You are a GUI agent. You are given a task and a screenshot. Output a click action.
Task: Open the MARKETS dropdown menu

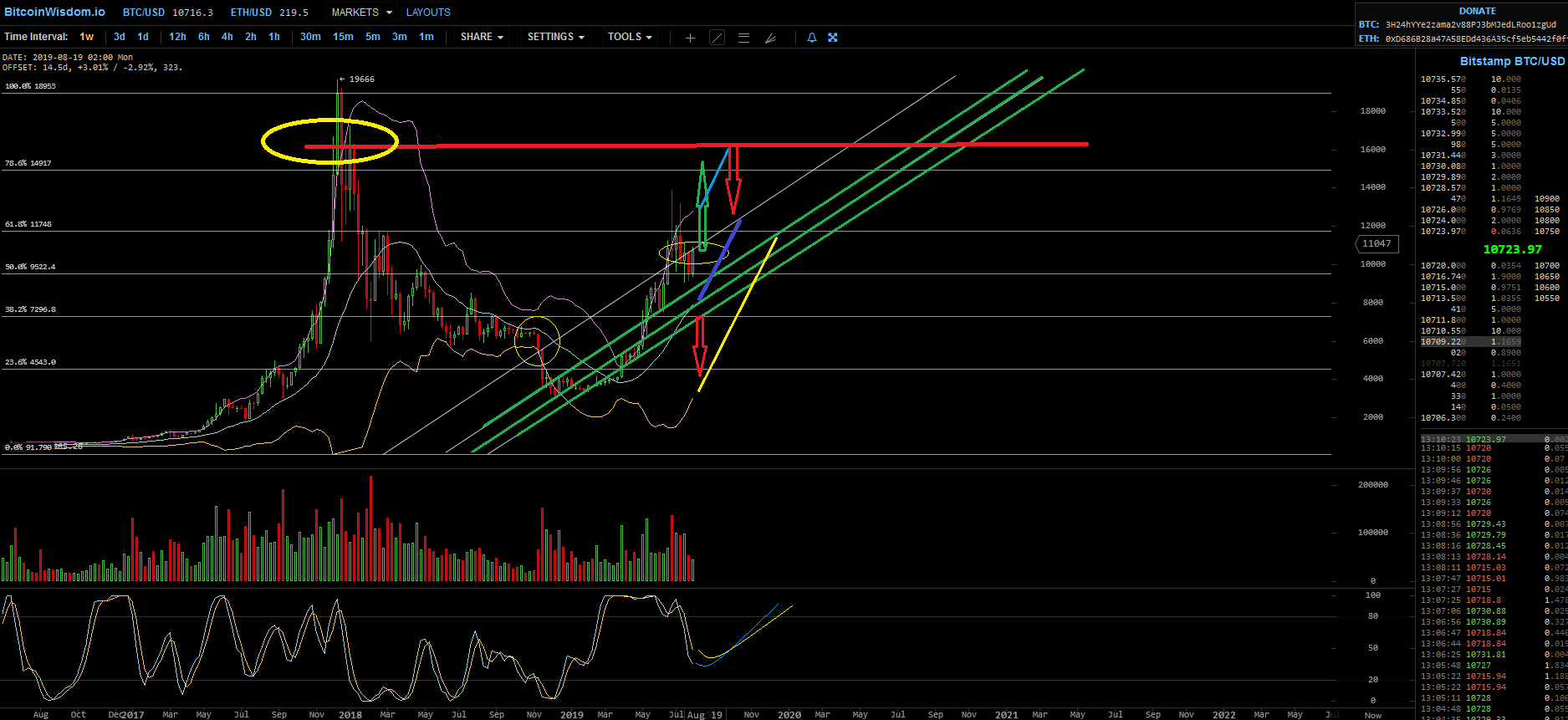tap(361, 13)
